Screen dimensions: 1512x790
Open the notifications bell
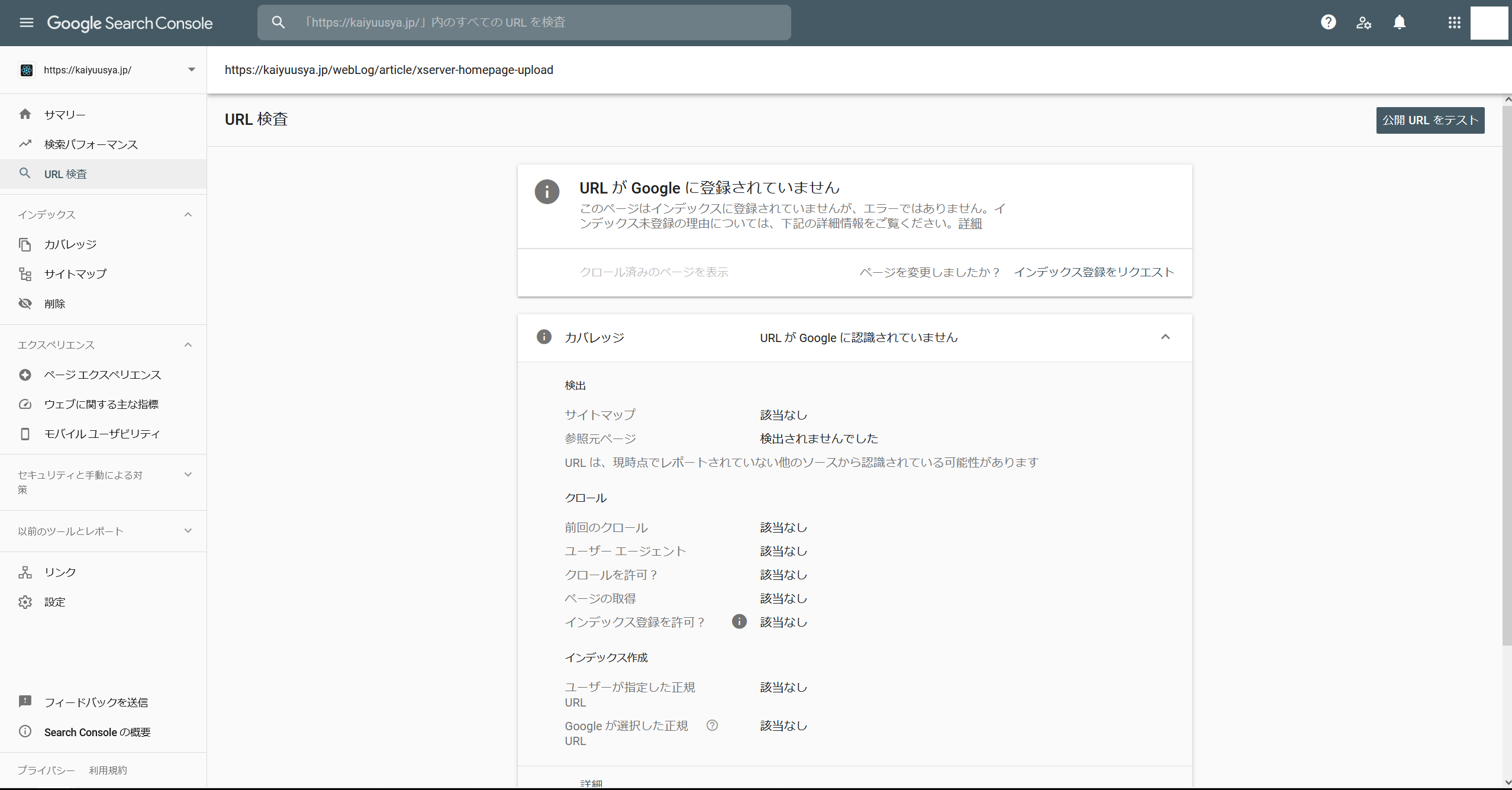click(1400, 22)
